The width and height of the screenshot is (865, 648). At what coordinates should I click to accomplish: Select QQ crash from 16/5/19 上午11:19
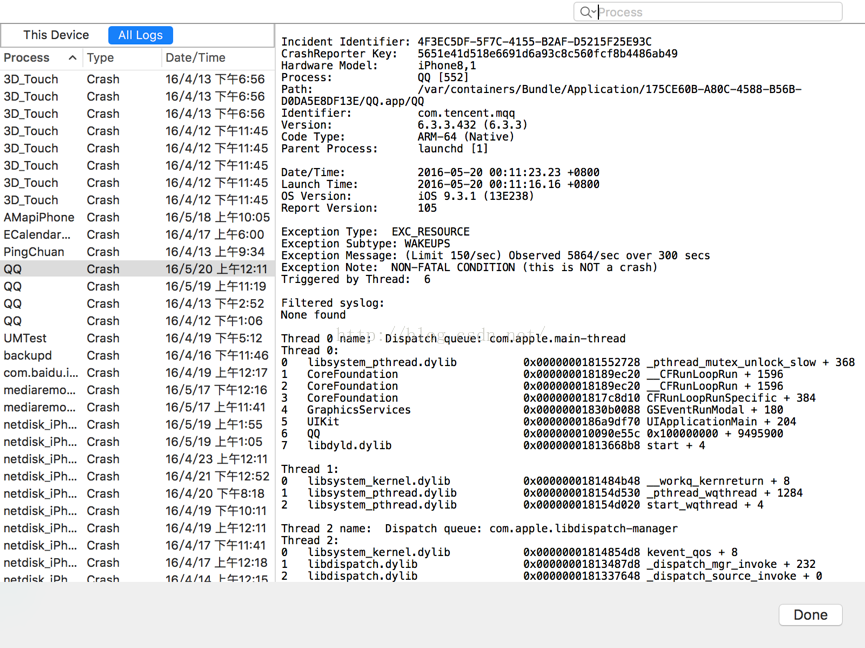click(x=137, y=286)
